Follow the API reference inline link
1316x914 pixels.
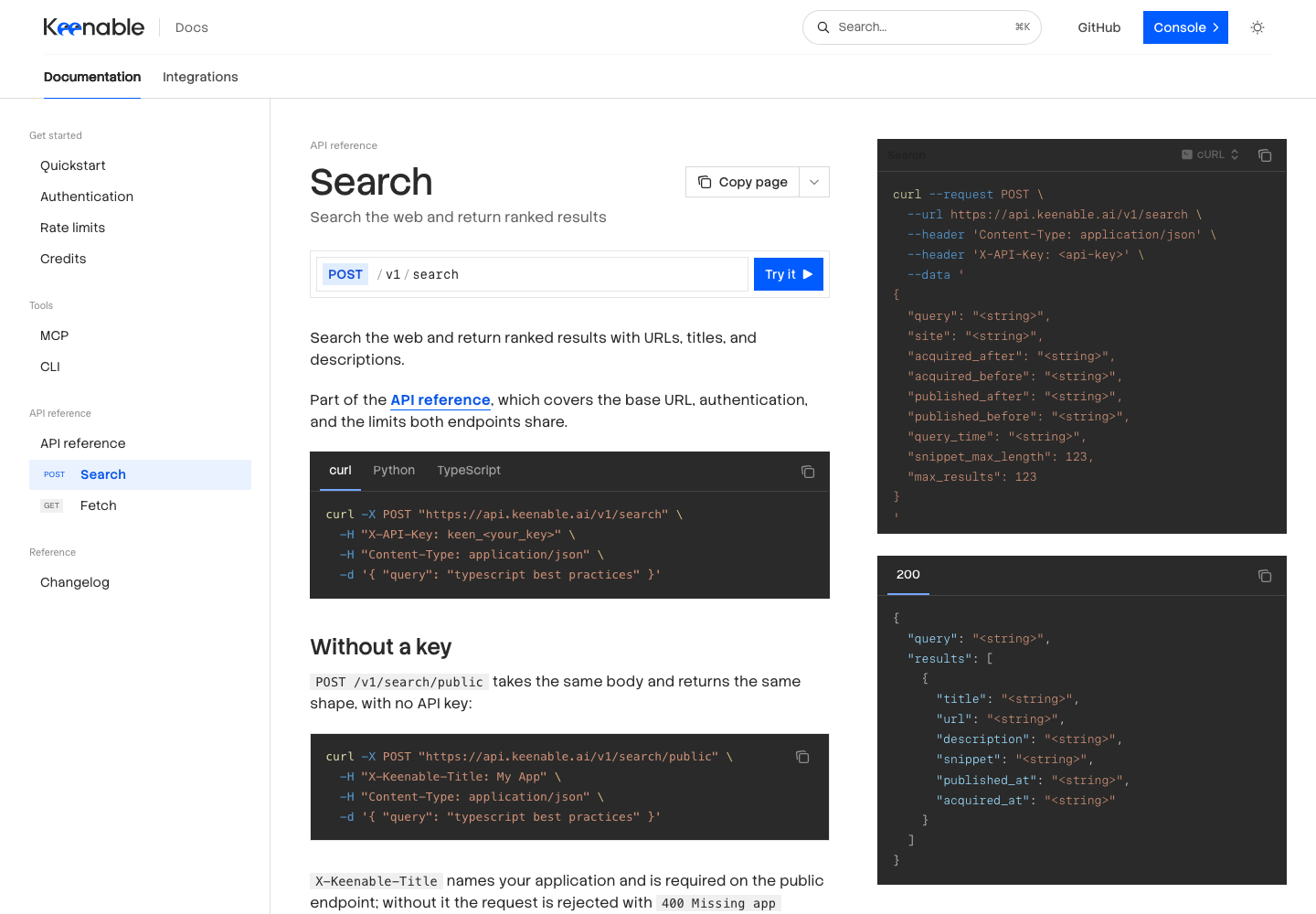click(440, 399)
